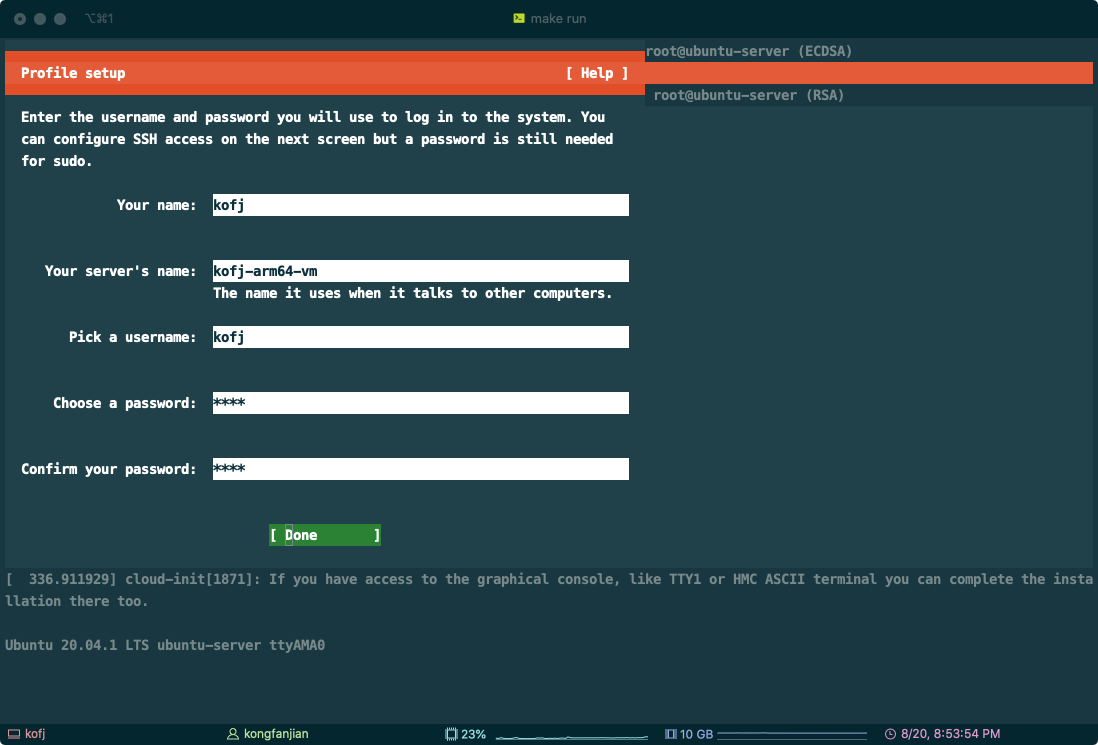The height and width of the screenshot is (745, 1098).
Task: Click the clock icon in status bar
Action: pyautogui.click(x=890, y=734)
